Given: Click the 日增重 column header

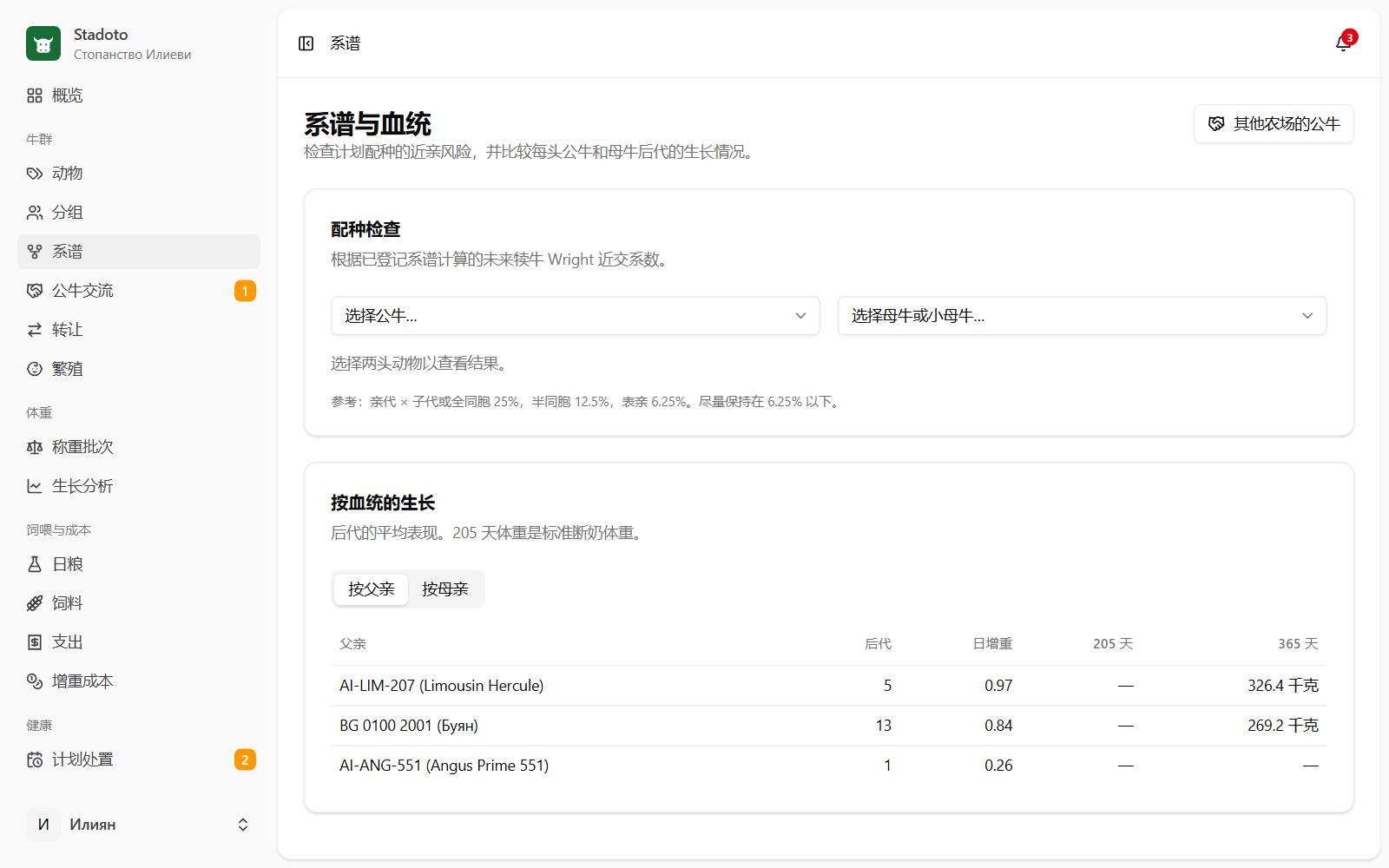Looking at the screenshot, I should 992,644.
